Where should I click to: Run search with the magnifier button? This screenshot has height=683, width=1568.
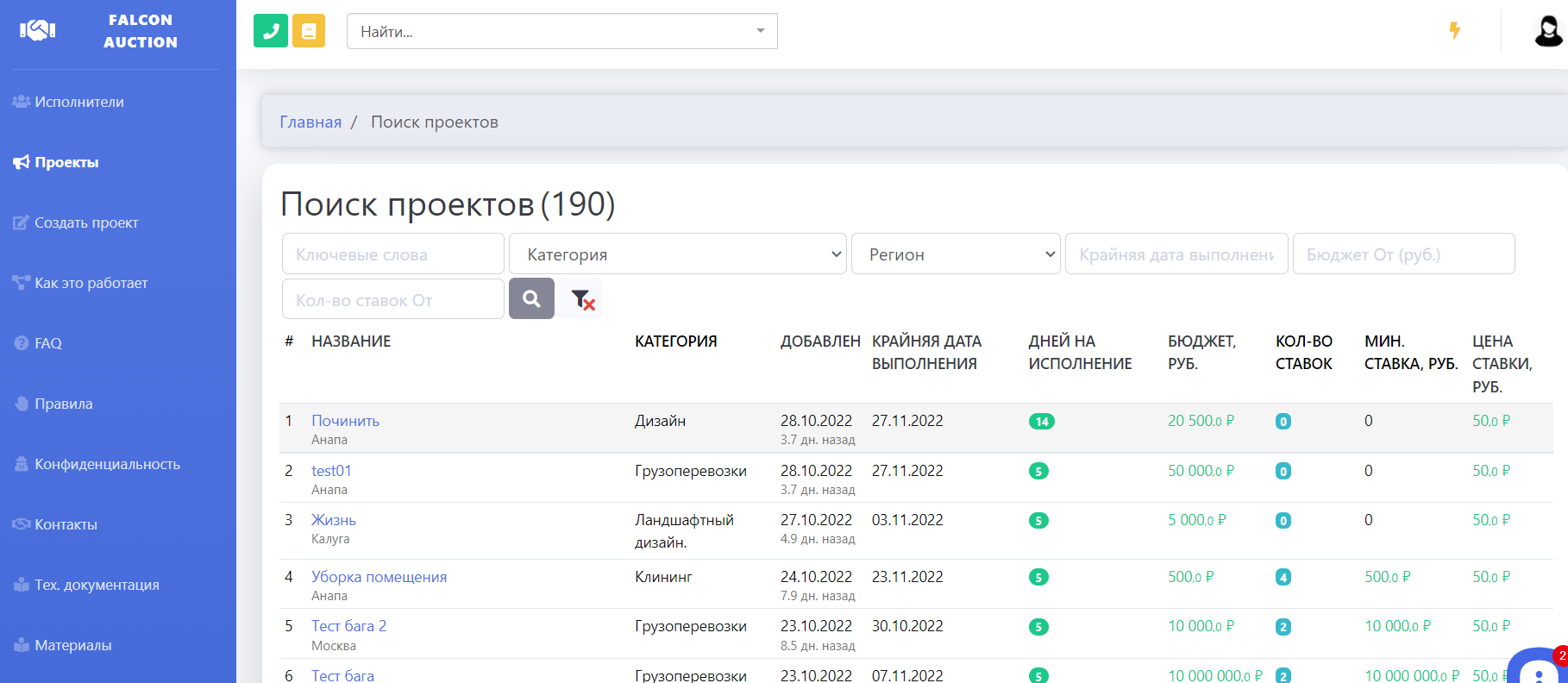pos(531,299)
